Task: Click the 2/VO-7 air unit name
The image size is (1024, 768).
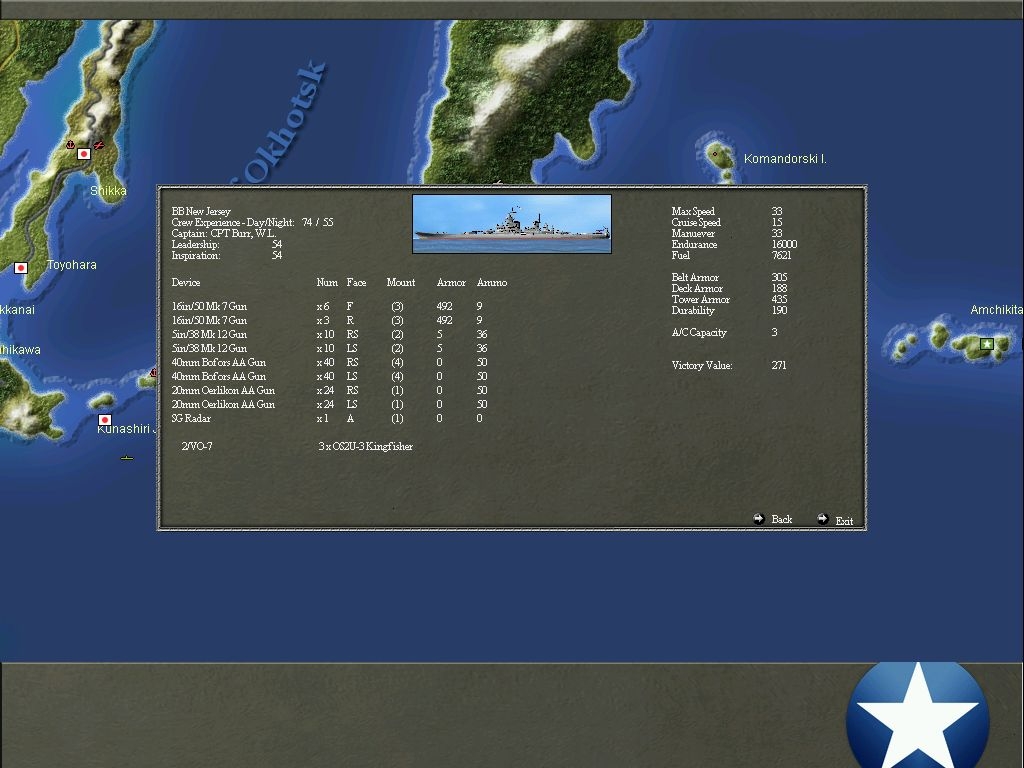Action: [197, 446]
